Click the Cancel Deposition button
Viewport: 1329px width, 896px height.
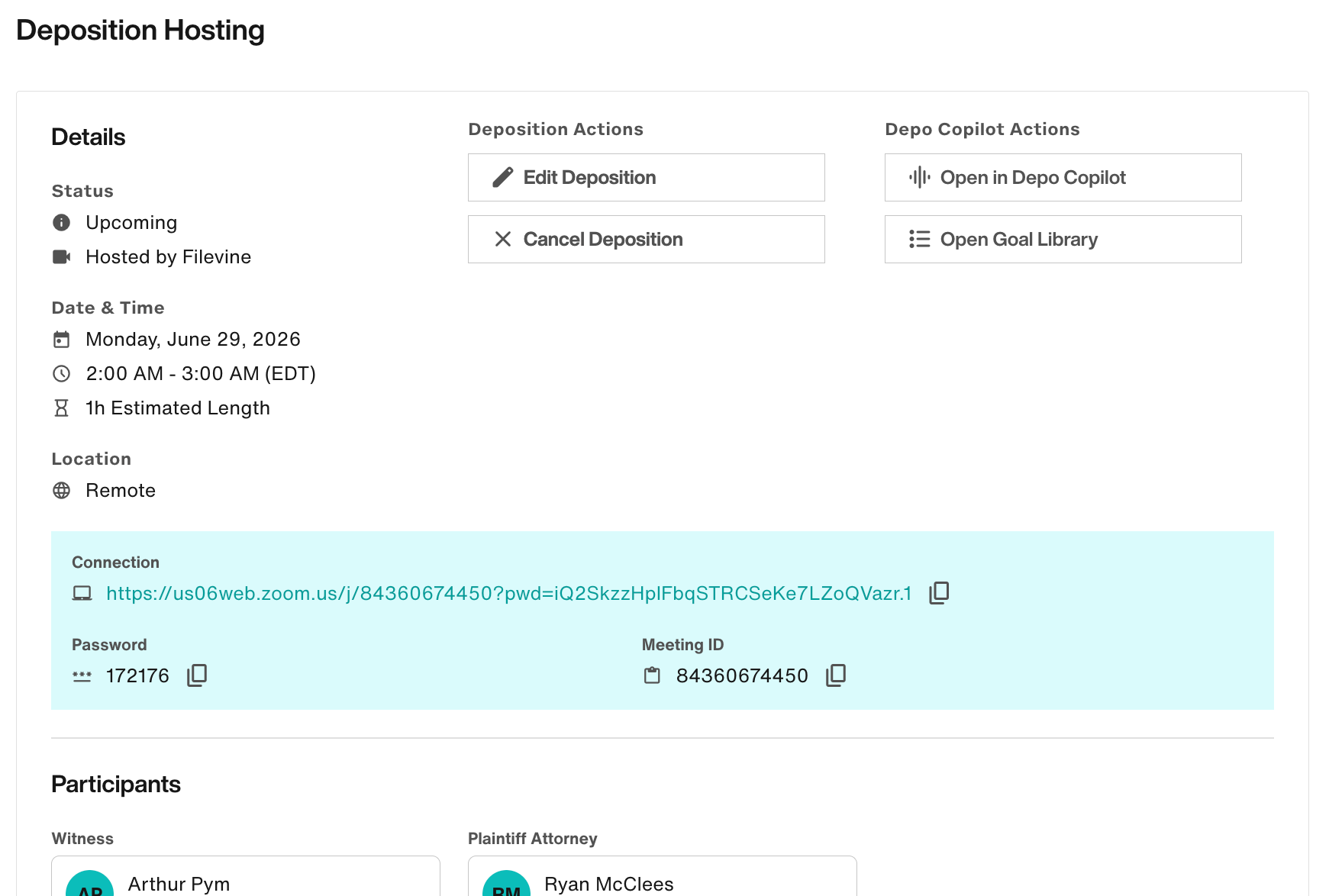[x=646, y=240]
